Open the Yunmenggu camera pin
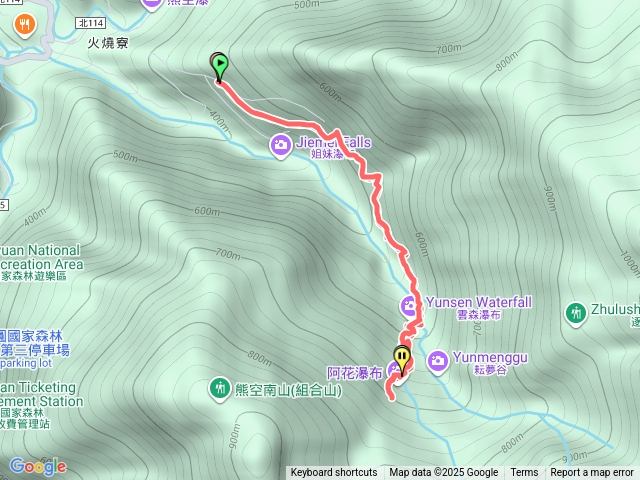Image resolution: width=640 pixels, height=480 pixels. (438, 362)
